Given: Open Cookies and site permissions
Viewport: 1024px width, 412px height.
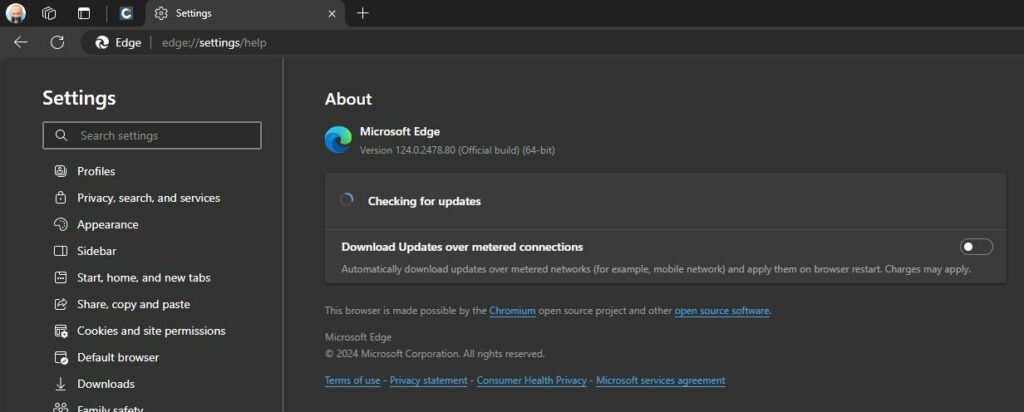Looking at the screenshot, I should [151, 331].
